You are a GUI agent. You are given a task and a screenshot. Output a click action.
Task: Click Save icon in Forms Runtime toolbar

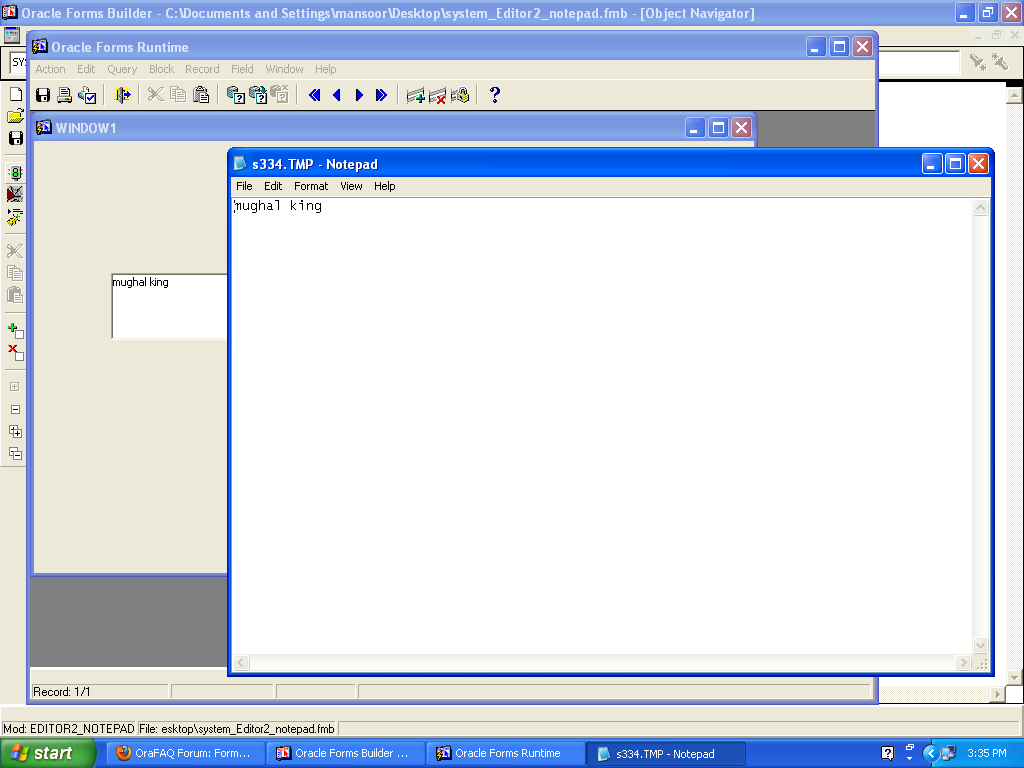click(x=43, y=95)
